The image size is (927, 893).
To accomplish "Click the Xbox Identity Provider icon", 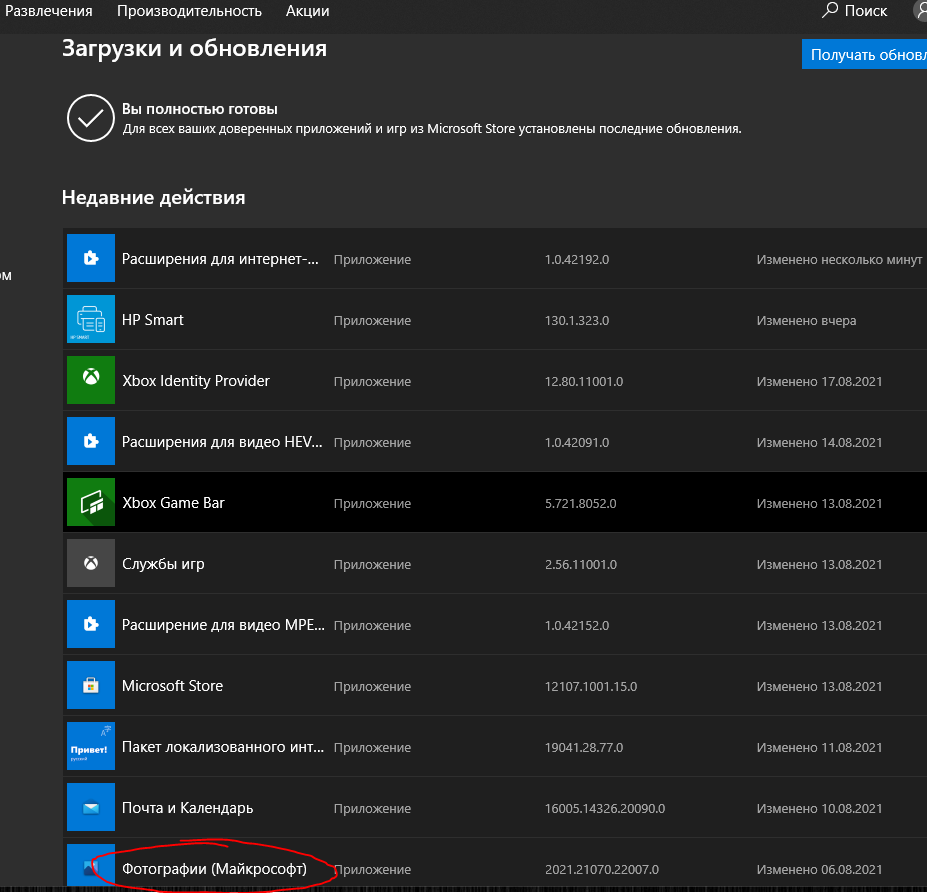I will (x=91, y=381).
